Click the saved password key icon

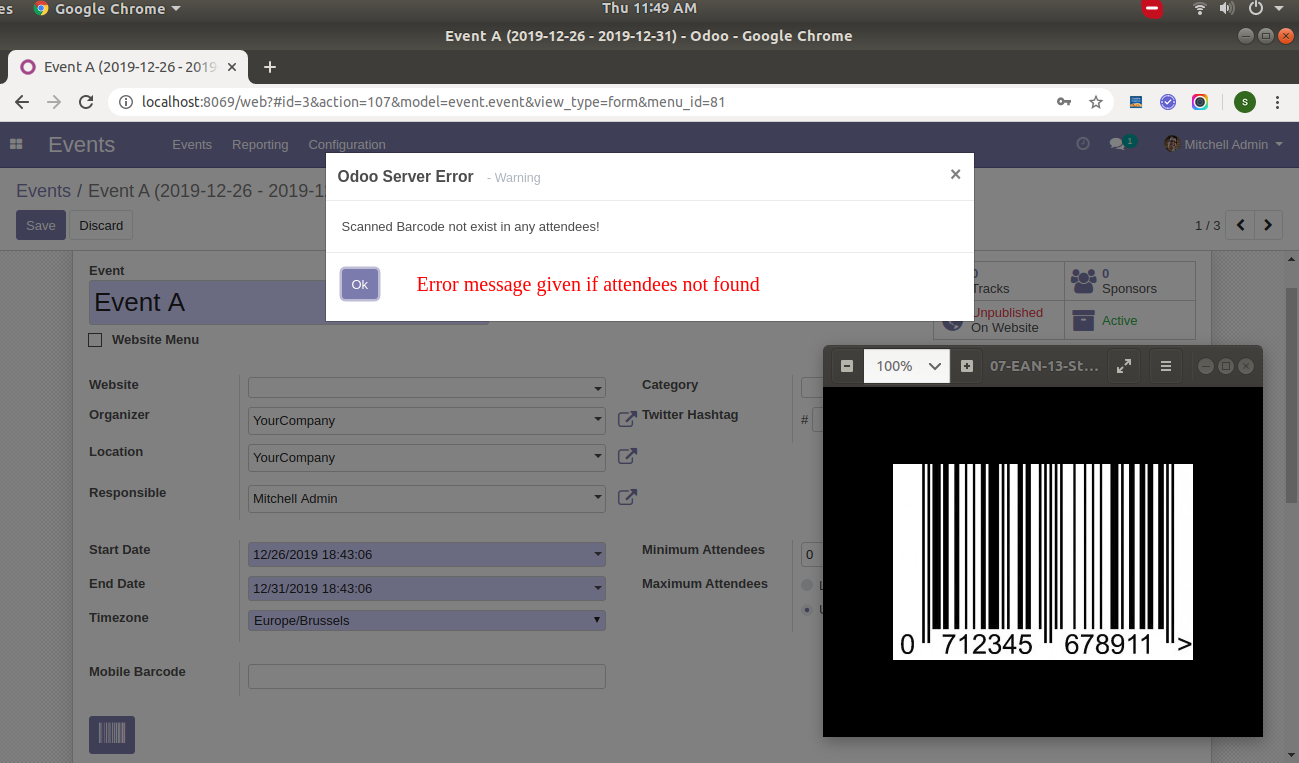tap(1064, 102)
